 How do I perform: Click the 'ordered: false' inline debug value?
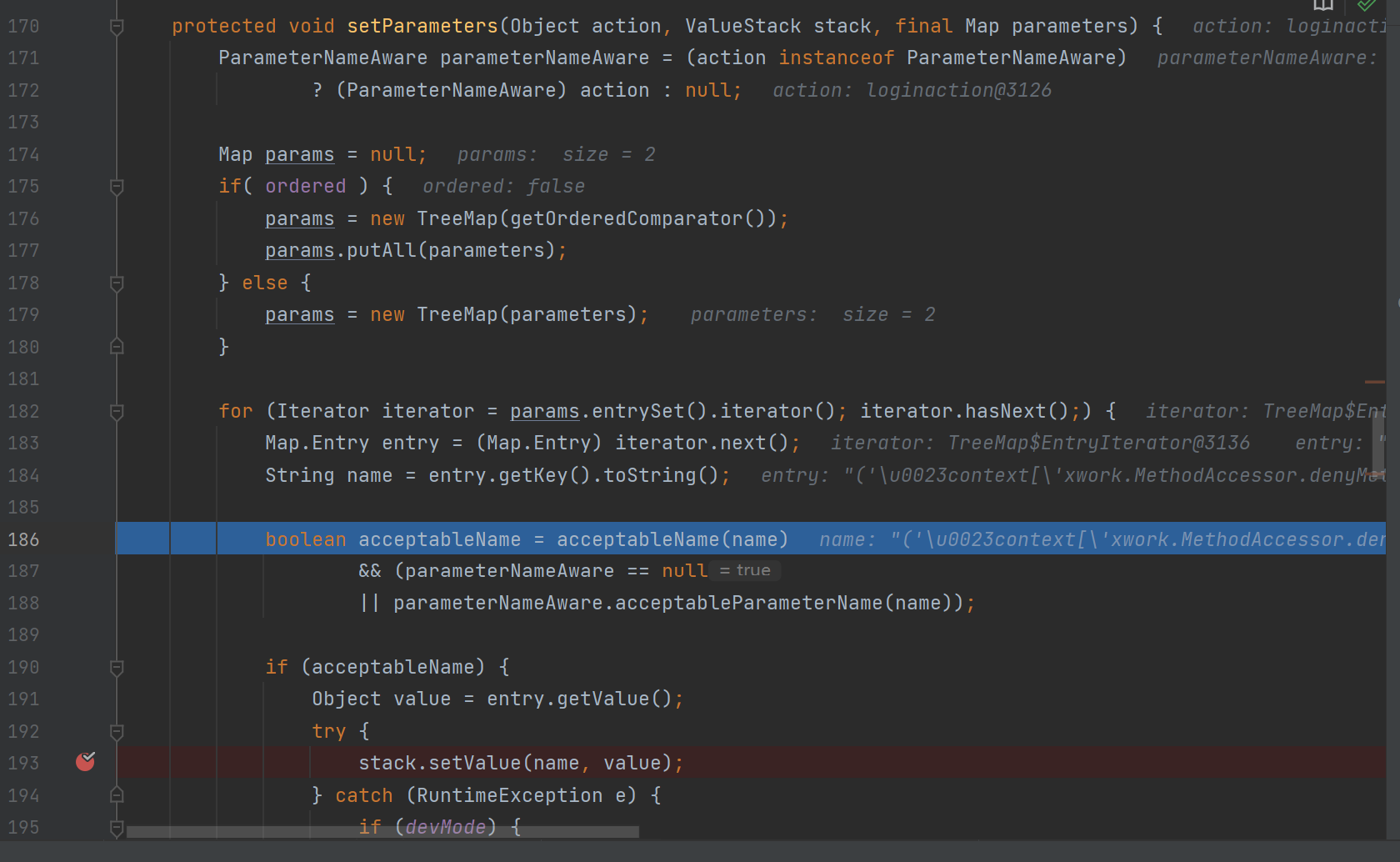tap(503, 186)
